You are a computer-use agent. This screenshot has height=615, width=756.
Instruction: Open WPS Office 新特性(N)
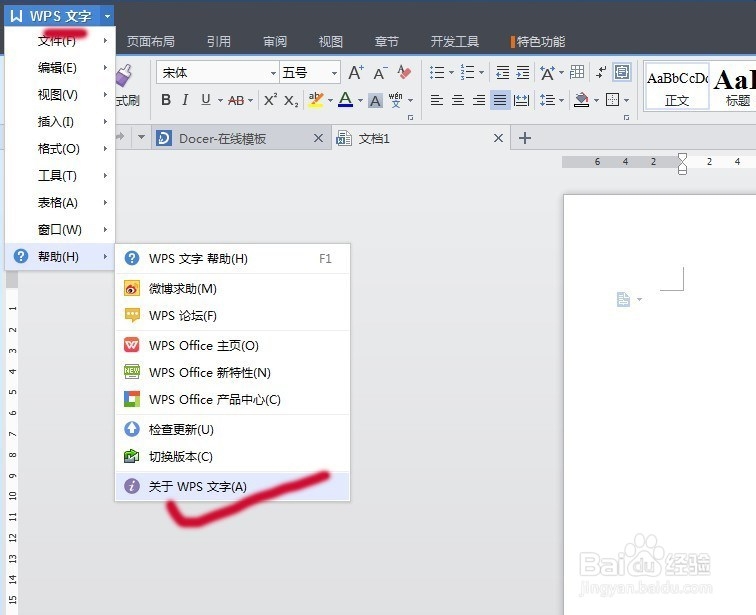[232, 373]
